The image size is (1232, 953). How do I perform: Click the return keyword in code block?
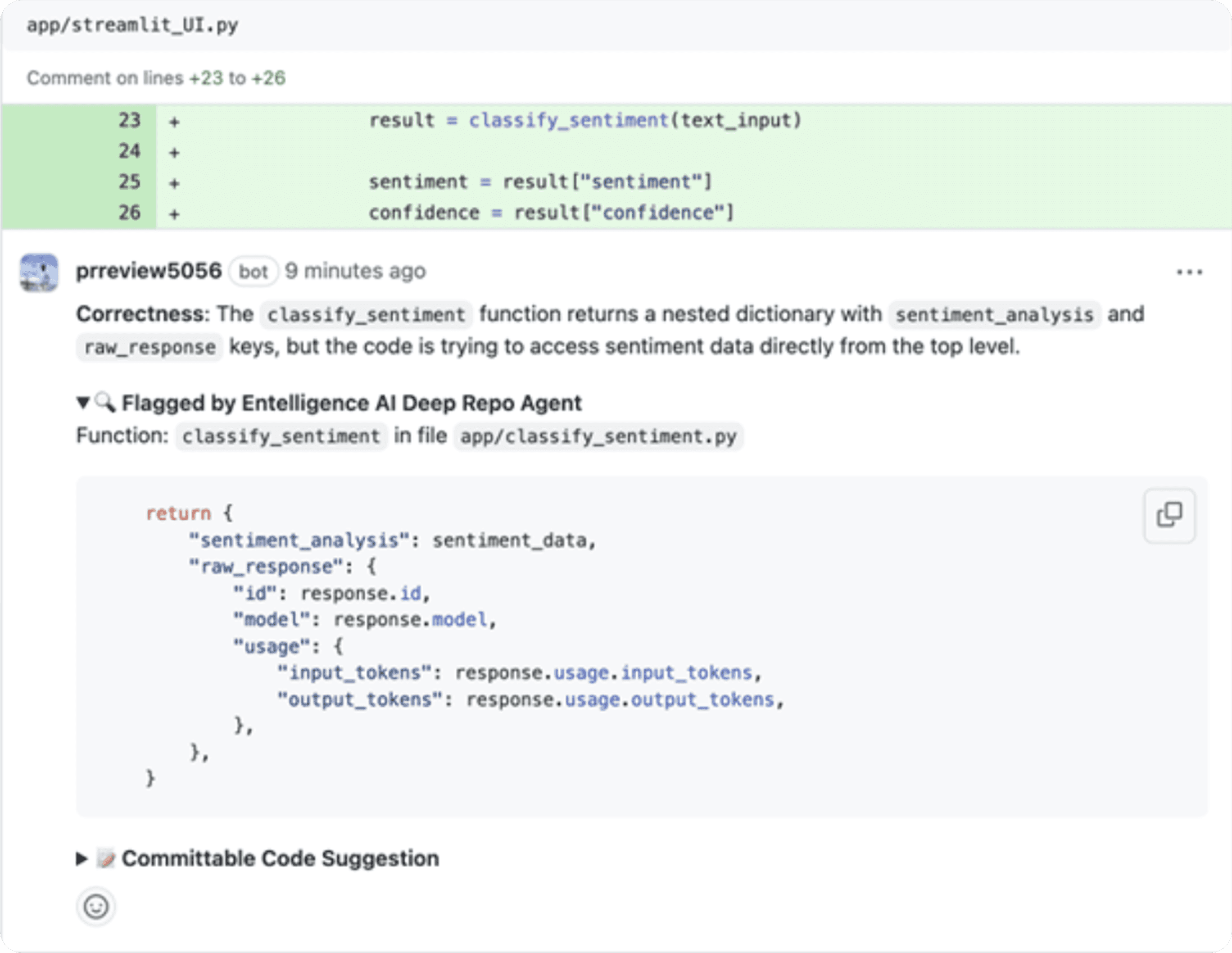click(x=178, y=513)
